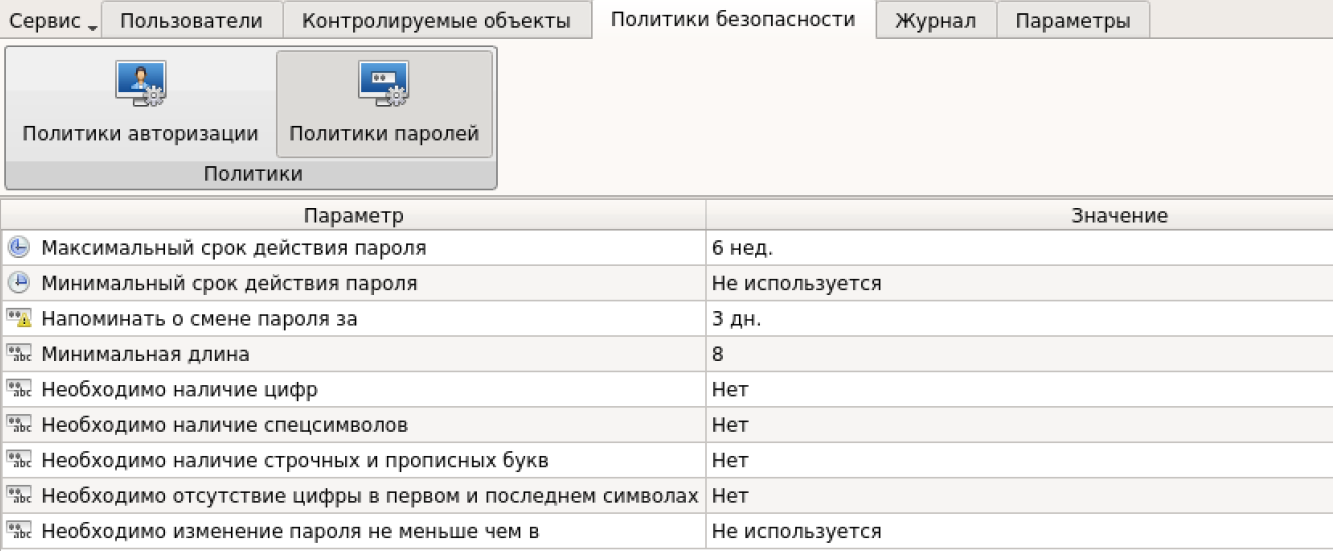Sort by the Параметр column header
The height and width of the screenshot is (551, 1336).
tap(354, 215)
